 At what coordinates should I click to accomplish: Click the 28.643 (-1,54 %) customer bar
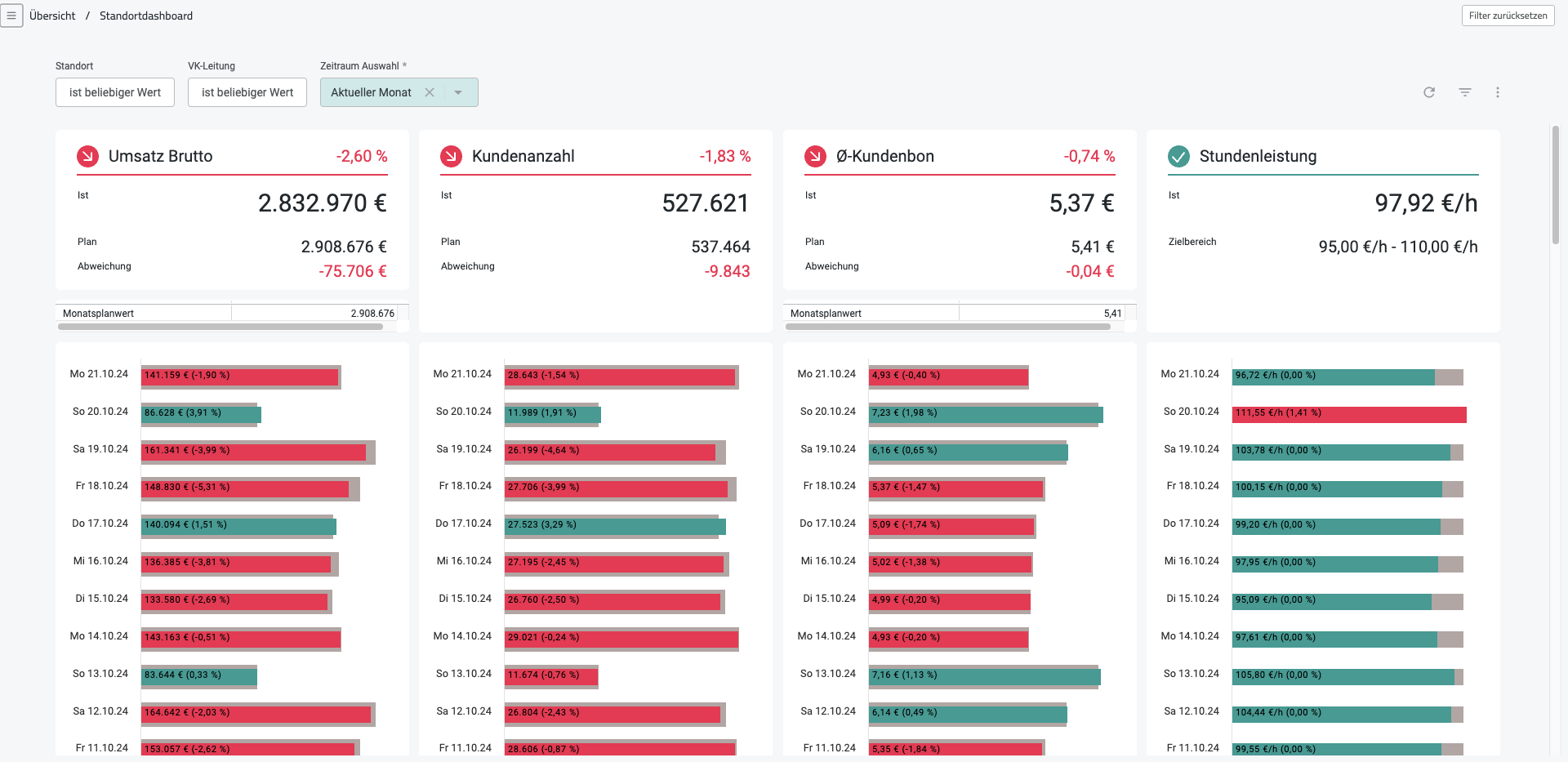(621, 376)
